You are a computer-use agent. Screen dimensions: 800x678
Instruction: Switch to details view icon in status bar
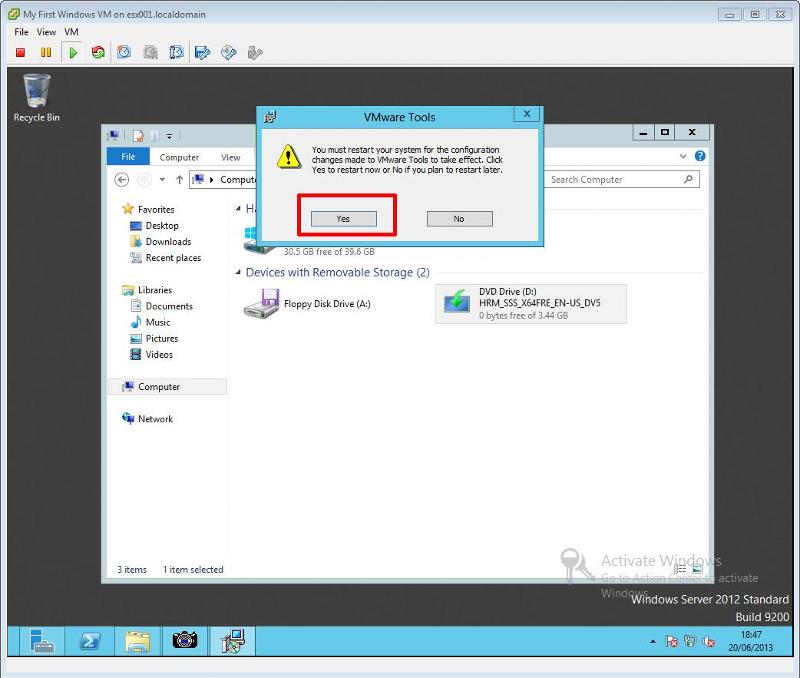pyautogui.click(x=680, y=569)
